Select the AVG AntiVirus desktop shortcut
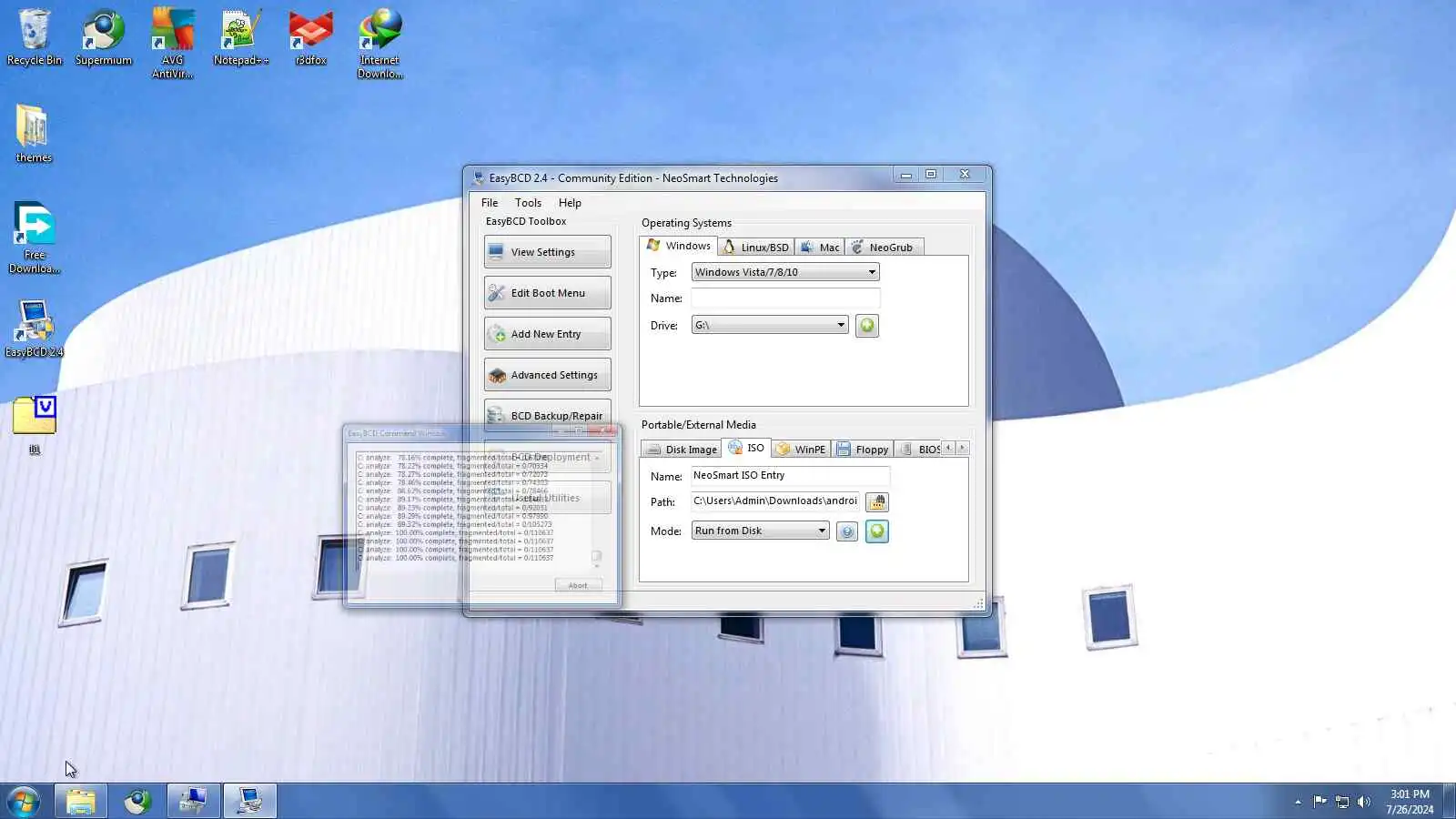The width and height of the screenshot is (1456, 819). (x=173, y=44)
